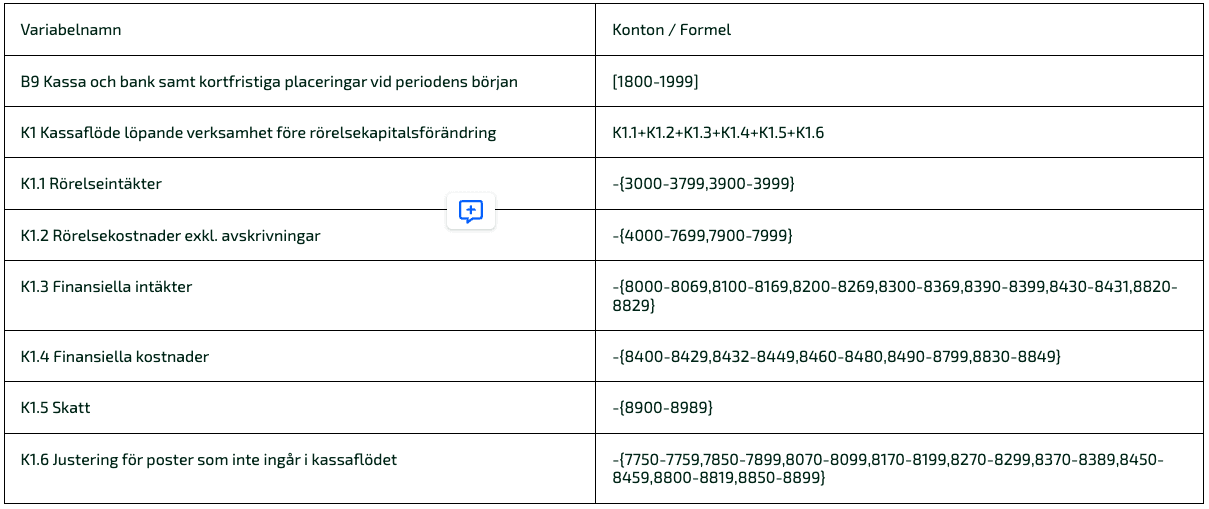The width and height of the screenshot is (1209, 509).
Task: Click the -{3000-3799,3900-3999} formula cell
Action: pyautogui.click(x=899, y=184)
